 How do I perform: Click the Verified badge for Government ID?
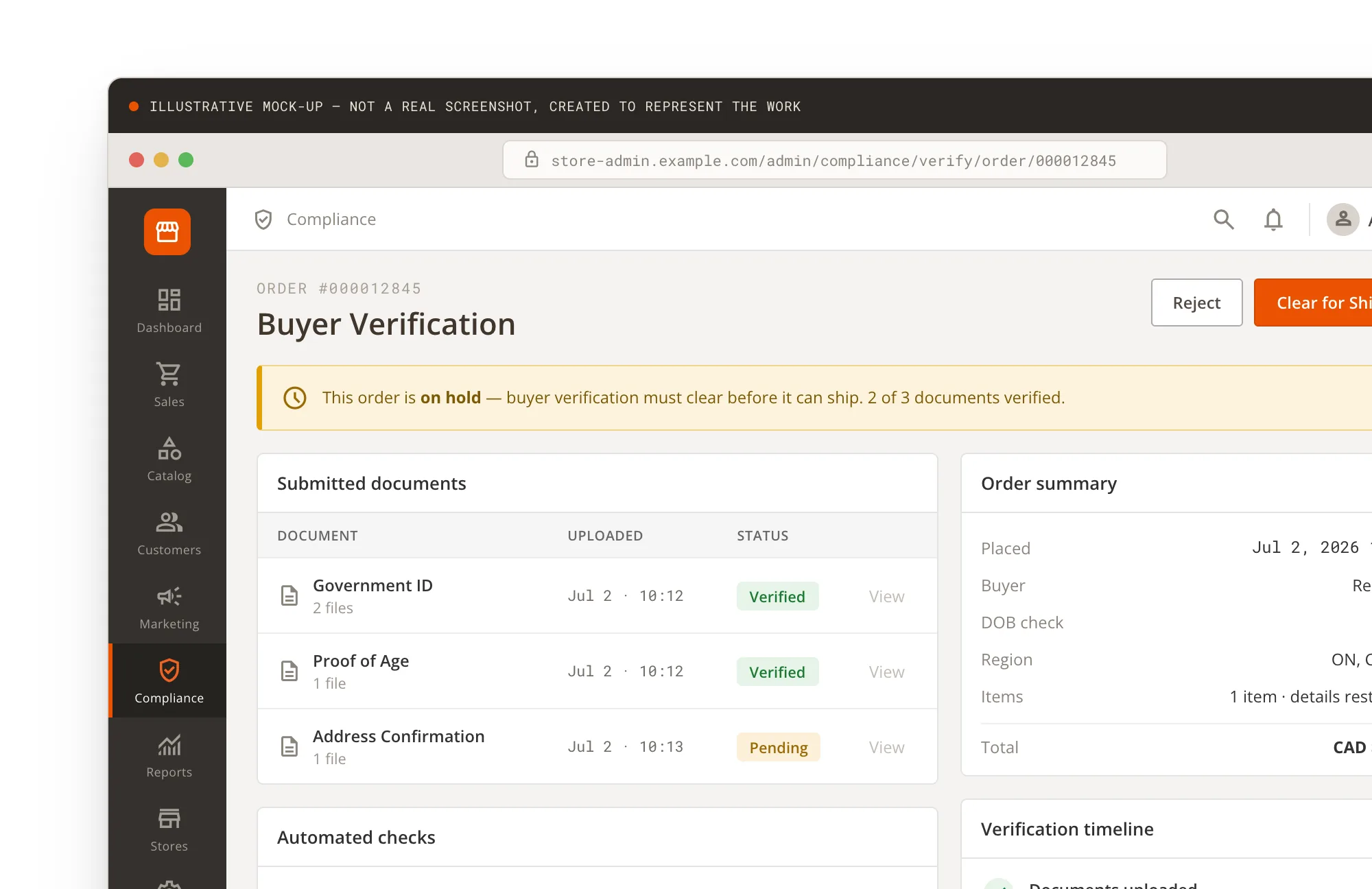777,596
